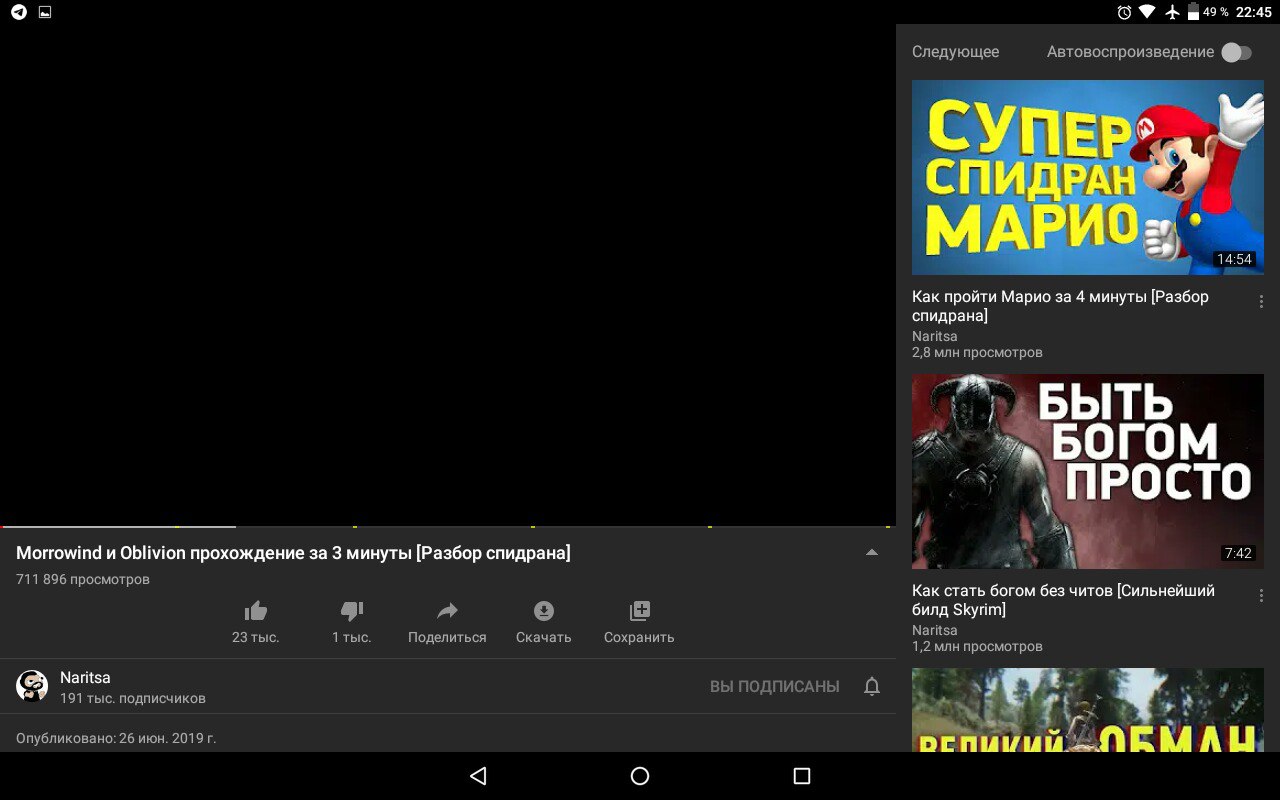Click Naritsa name under the Skyrim video
The image size is (1280, 800).
coord(935,630)
